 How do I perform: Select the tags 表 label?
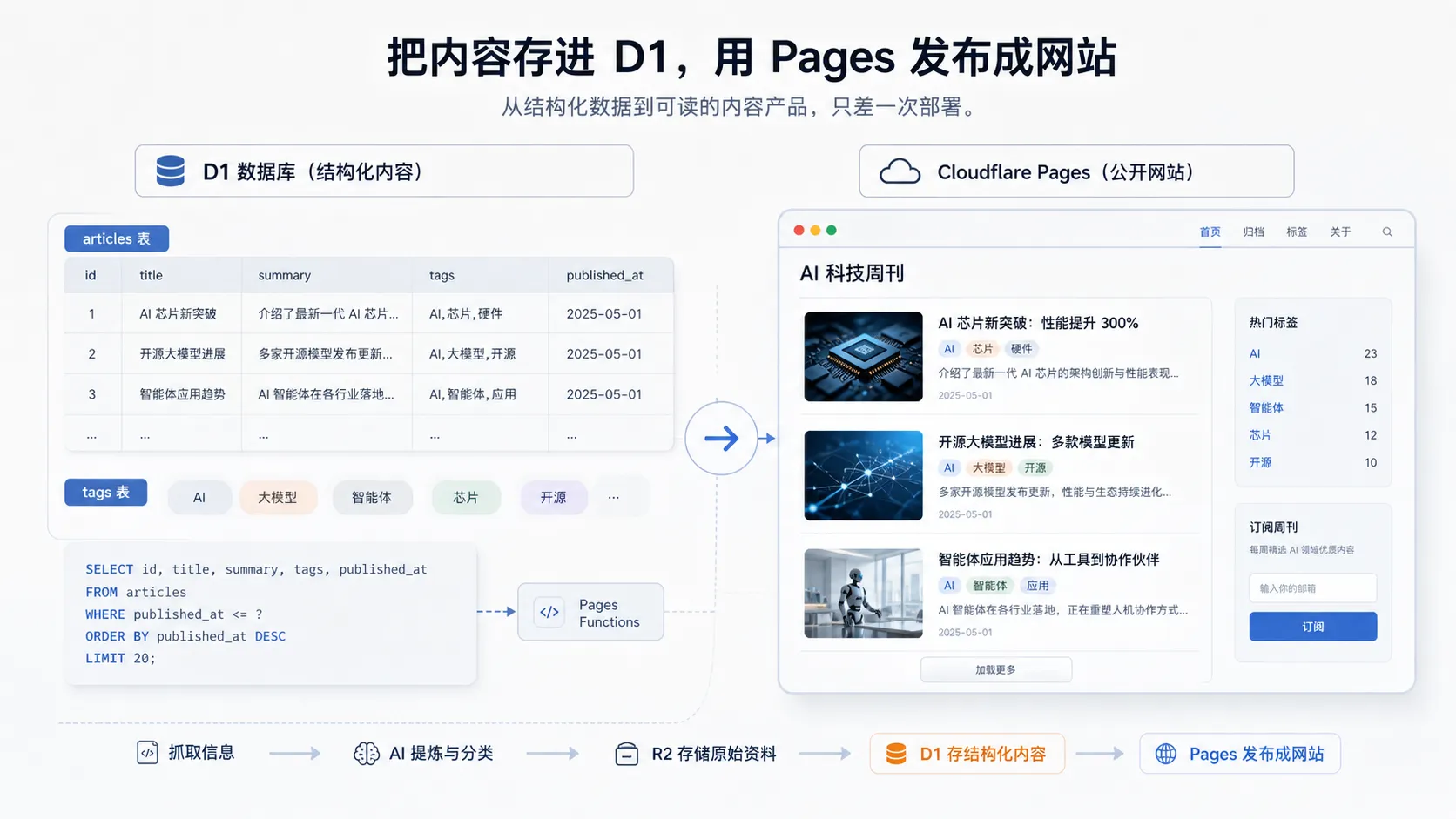click(105, 493)
